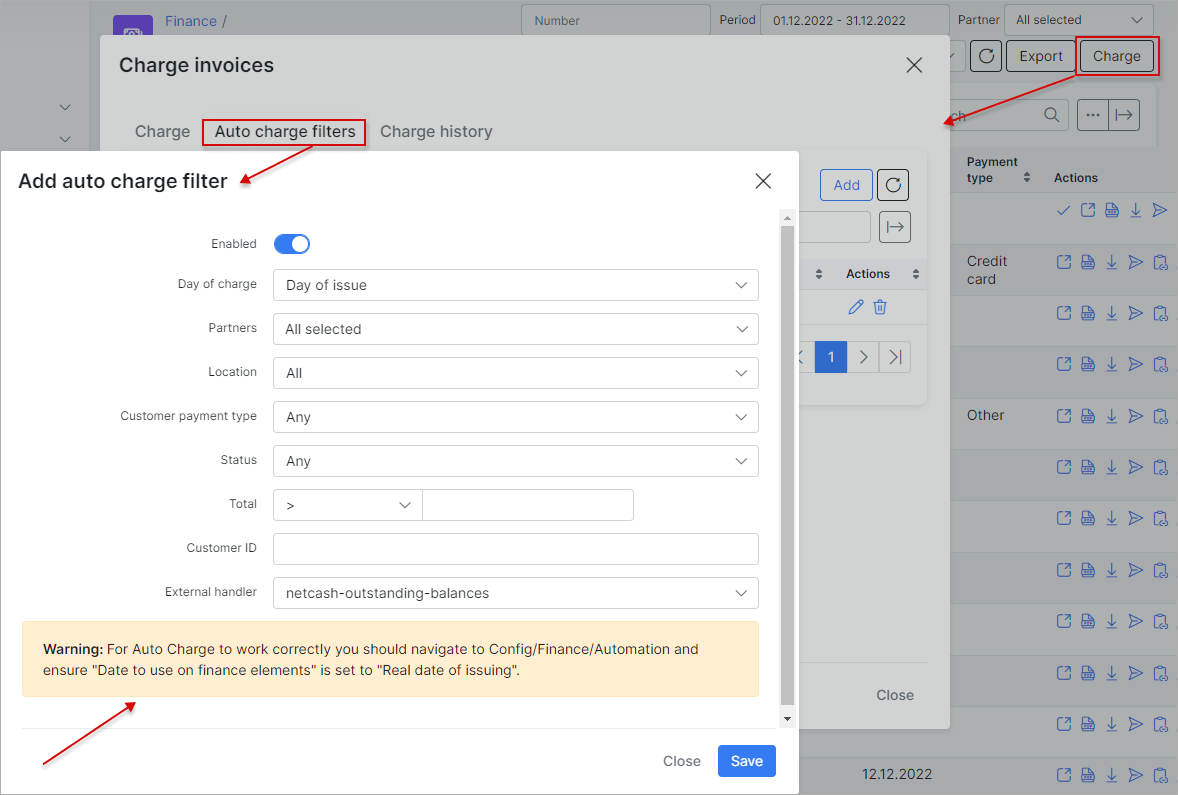Expand the Partners dropdown in filter form

pos(515,329)
